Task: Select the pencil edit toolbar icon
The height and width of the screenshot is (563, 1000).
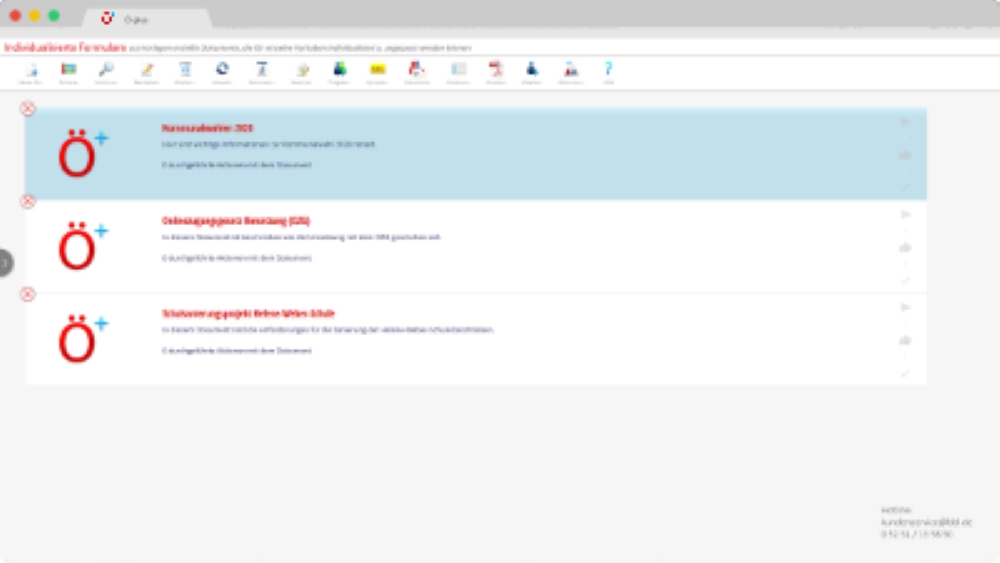Action: click(x=147, y=69)
